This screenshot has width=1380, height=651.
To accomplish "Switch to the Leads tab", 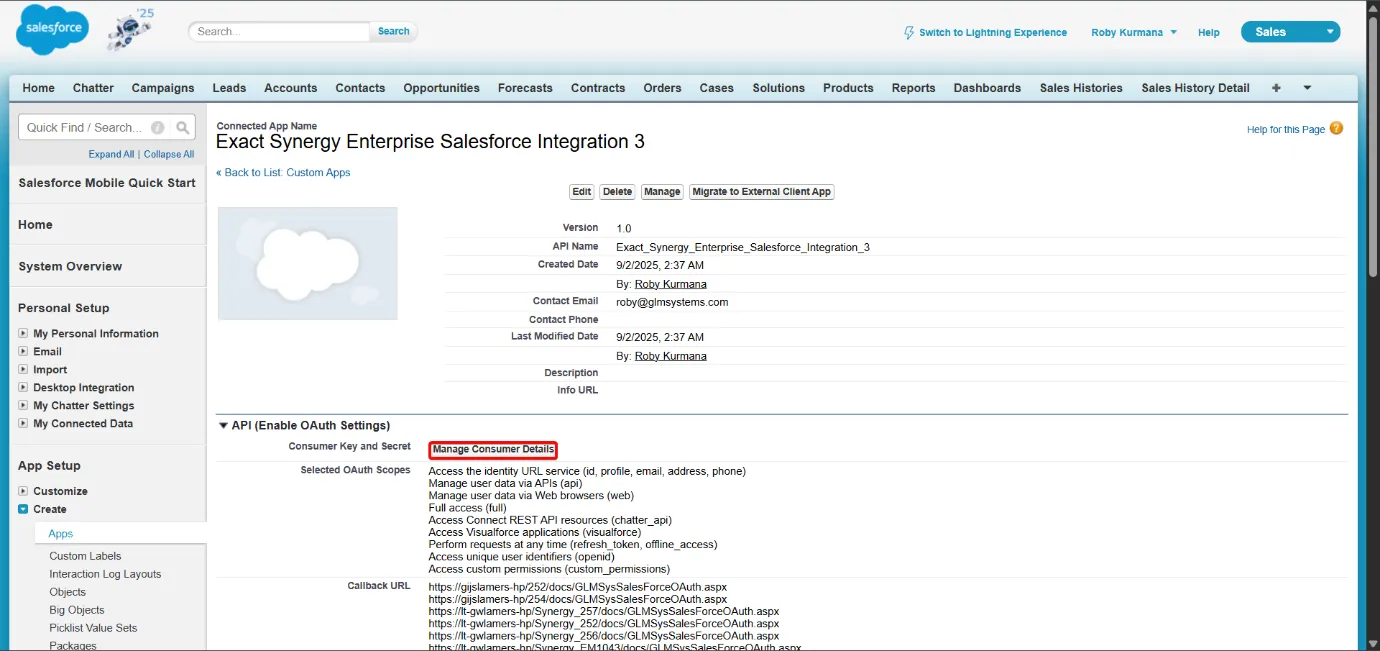I will click(x=229, y=88).
